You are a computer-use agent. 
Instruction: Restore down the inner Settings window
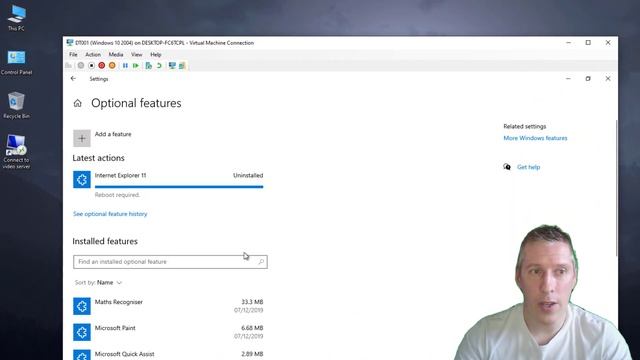coord(588,78)
